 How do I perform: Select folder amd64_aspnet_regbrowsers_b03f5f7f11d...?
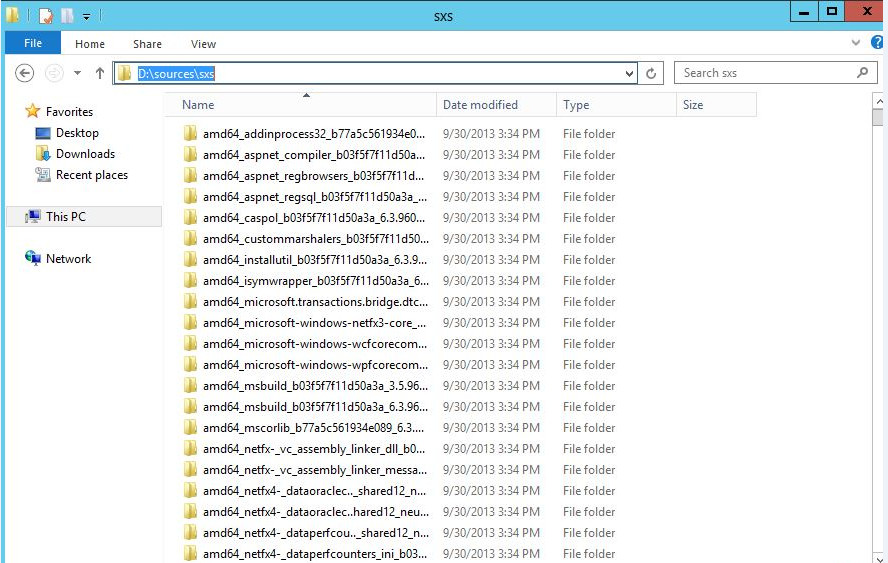[x=313, y=176]
